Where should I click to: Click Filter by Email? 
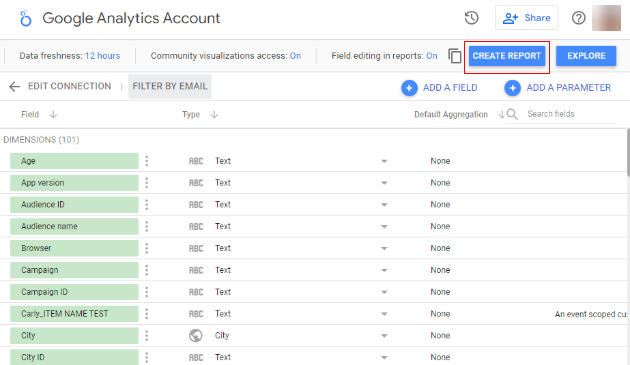[x=170, y=86]
